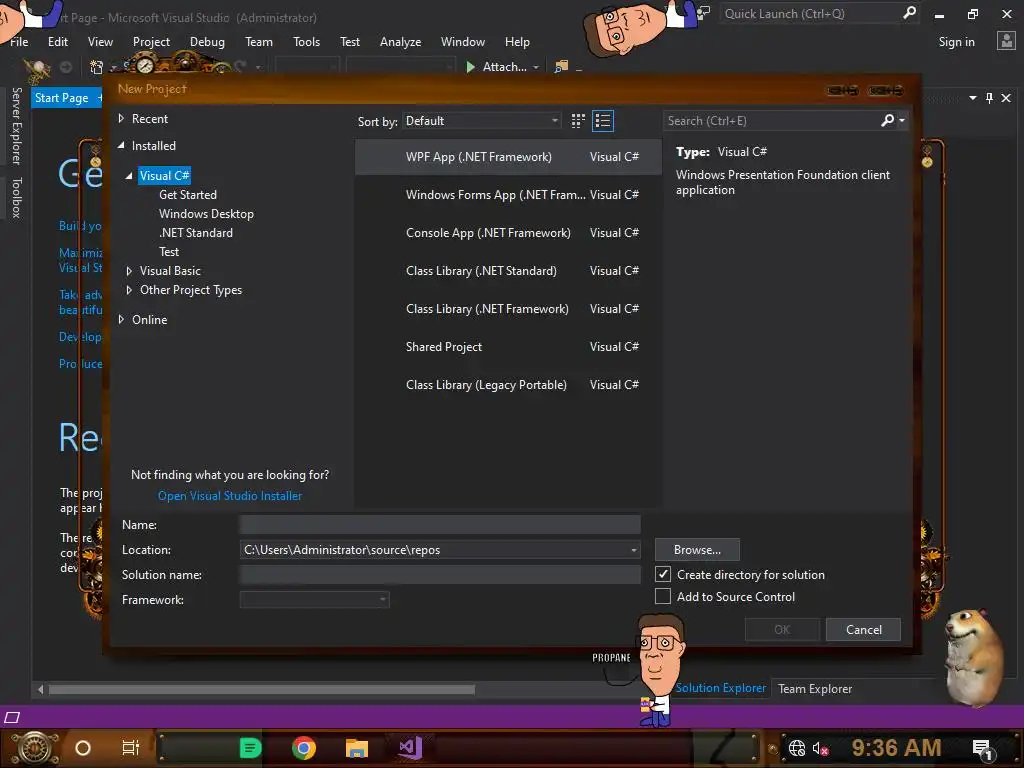Focus the Solution name field

pyautogui.click(x=440, y=575)
